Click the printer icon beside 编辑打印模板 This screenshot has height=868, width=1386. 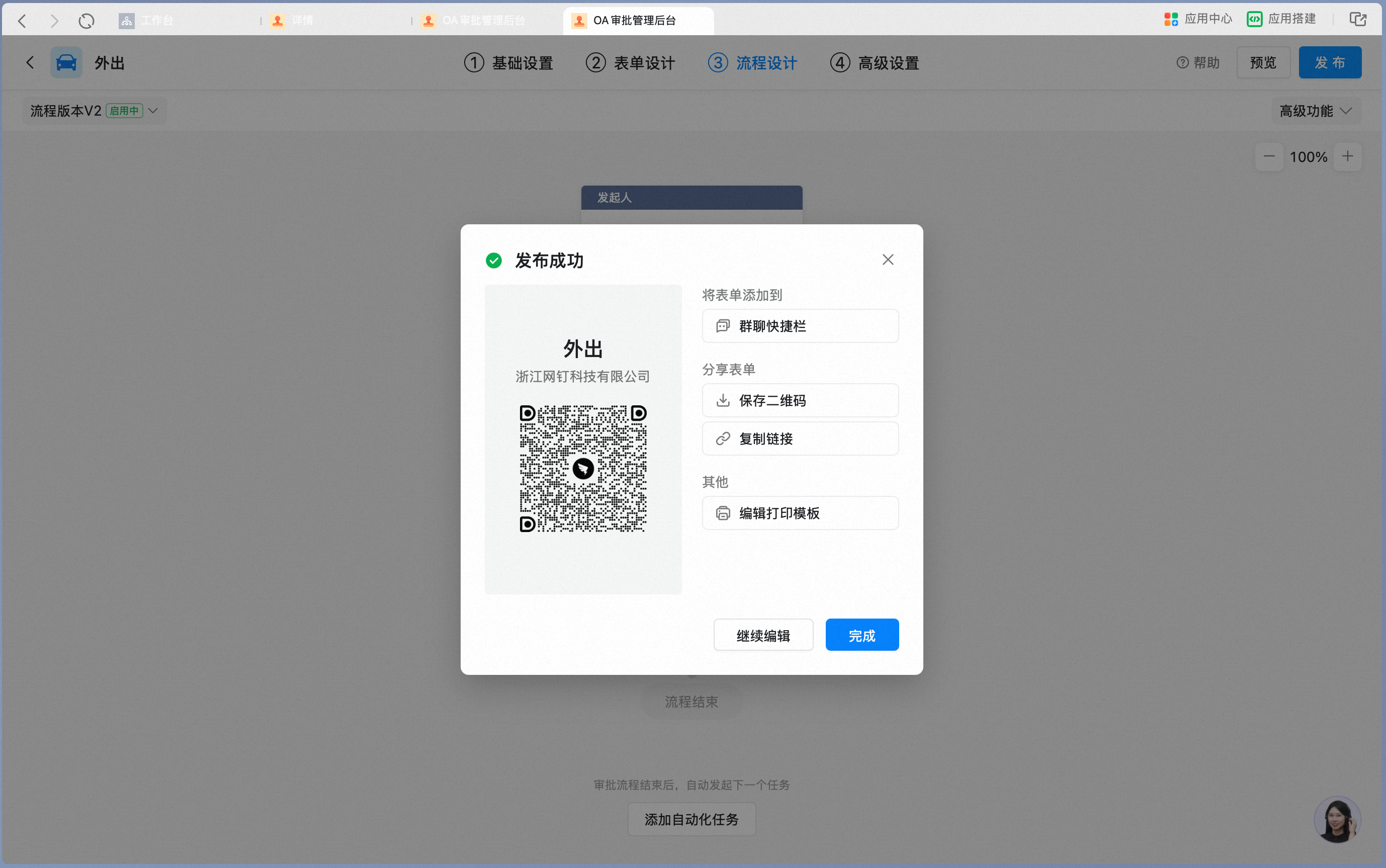click(723, 512)
